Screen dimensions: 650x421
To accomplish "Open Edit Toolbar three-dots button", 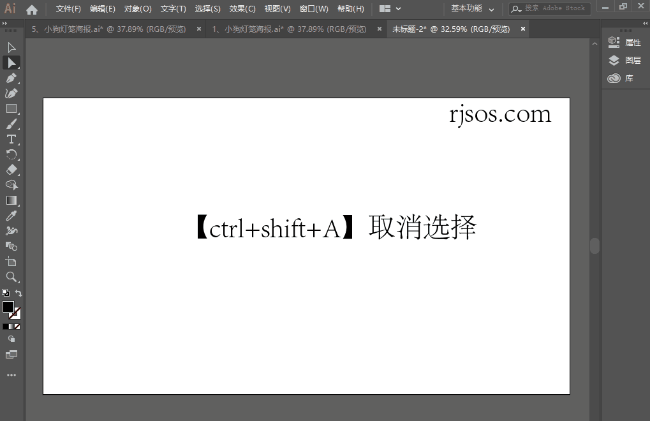I will [x=12, y=375].
